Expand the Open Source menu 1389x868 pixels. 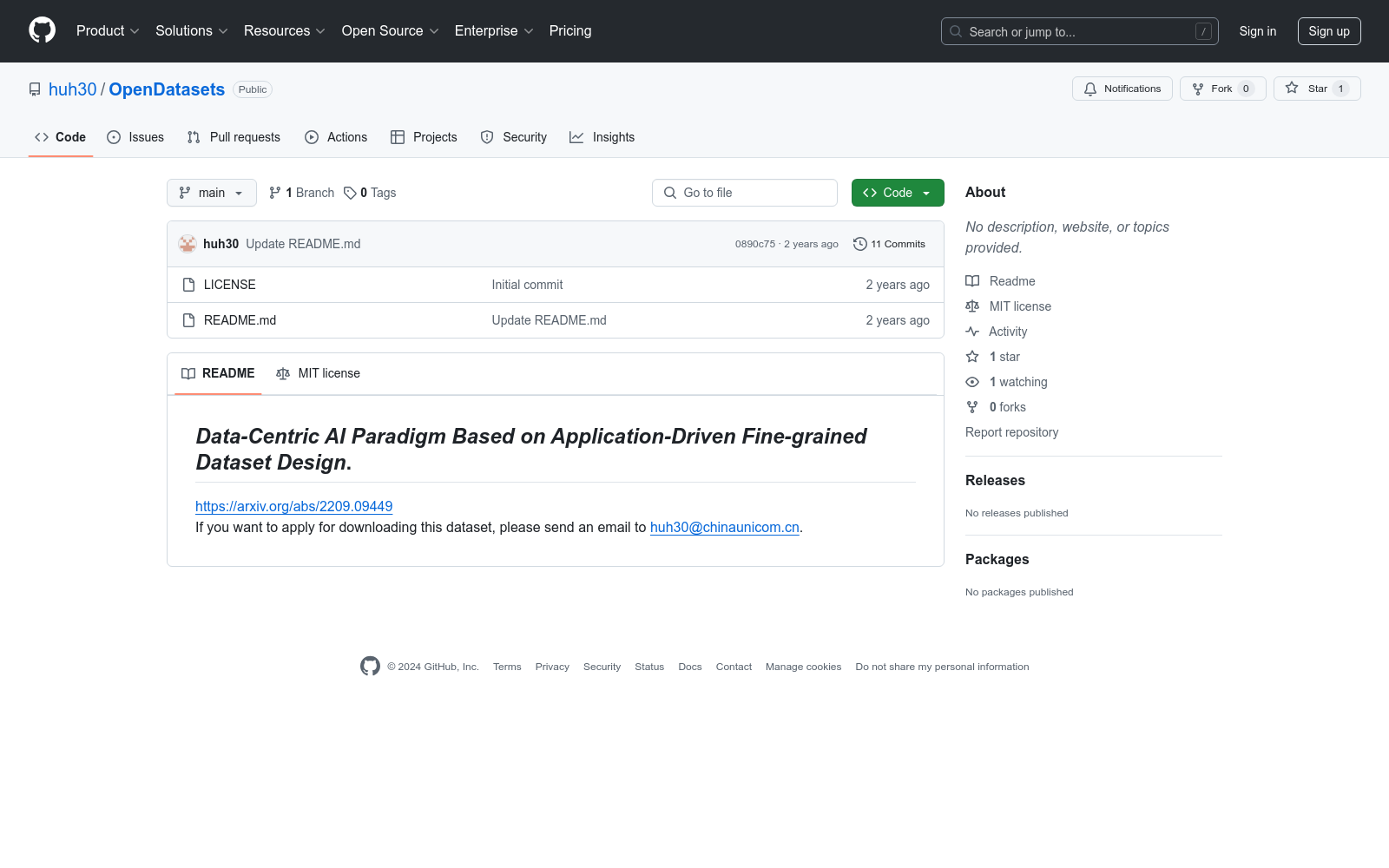coord(391,30)
